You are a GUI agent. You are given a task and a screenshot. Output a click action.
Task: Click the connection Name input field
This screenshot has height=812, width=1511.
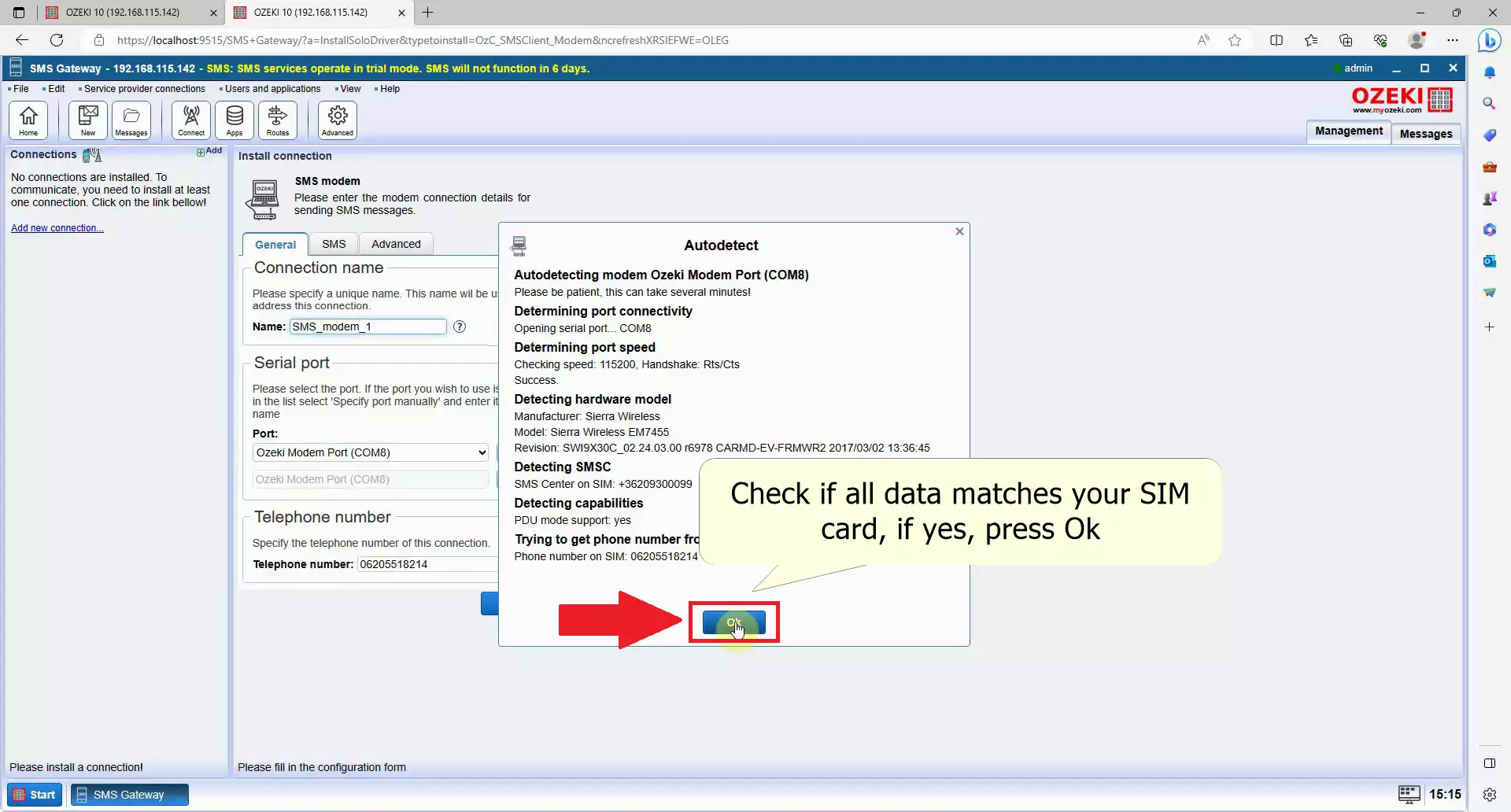[368, 327]
